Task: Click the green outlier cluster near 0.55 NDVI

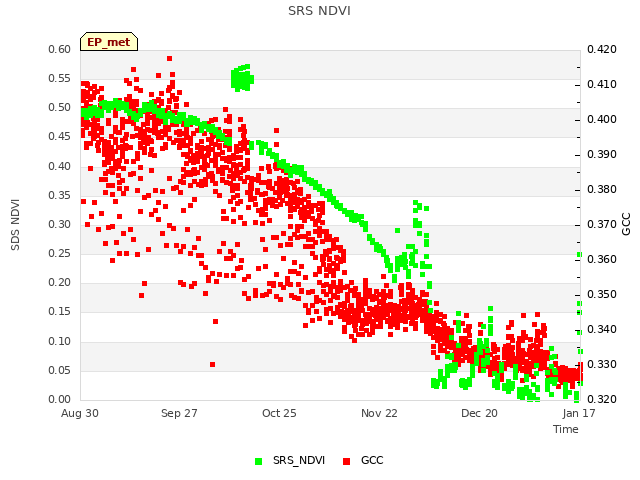Action: point(242,78)
